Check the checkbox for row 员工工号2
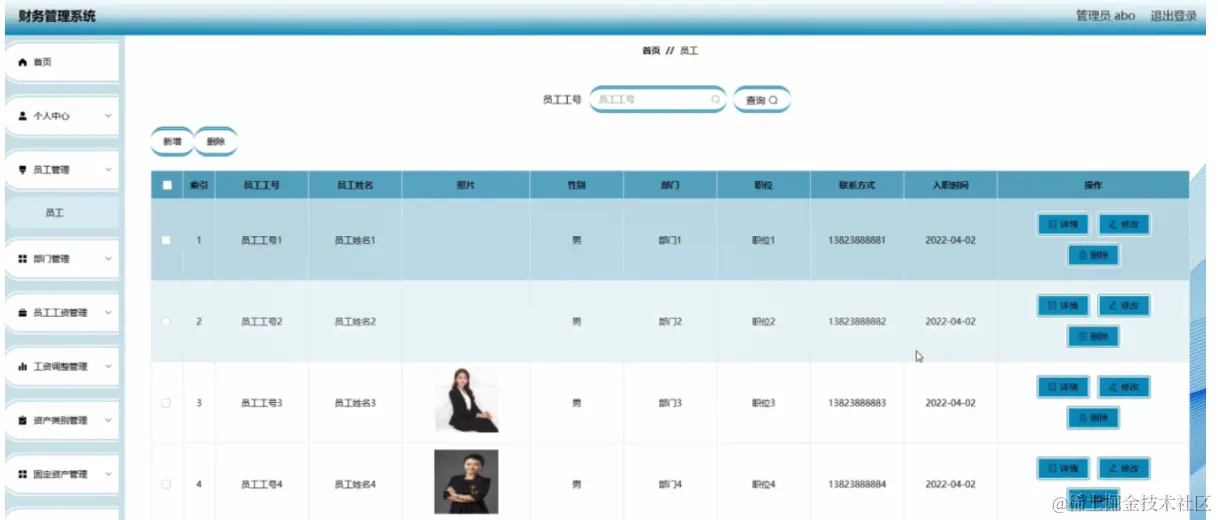The image size is (1218, 520). tap(166, 322)
